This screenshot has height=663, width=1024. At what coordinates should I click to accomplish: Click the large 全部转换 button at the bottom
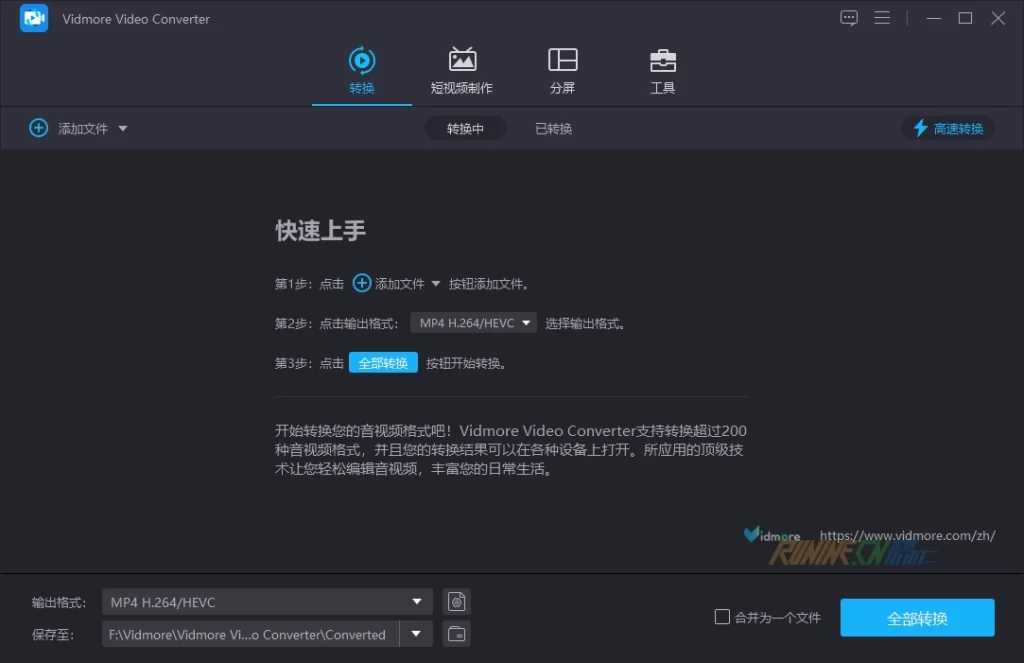pyautogui.click(x=917, y=618)
